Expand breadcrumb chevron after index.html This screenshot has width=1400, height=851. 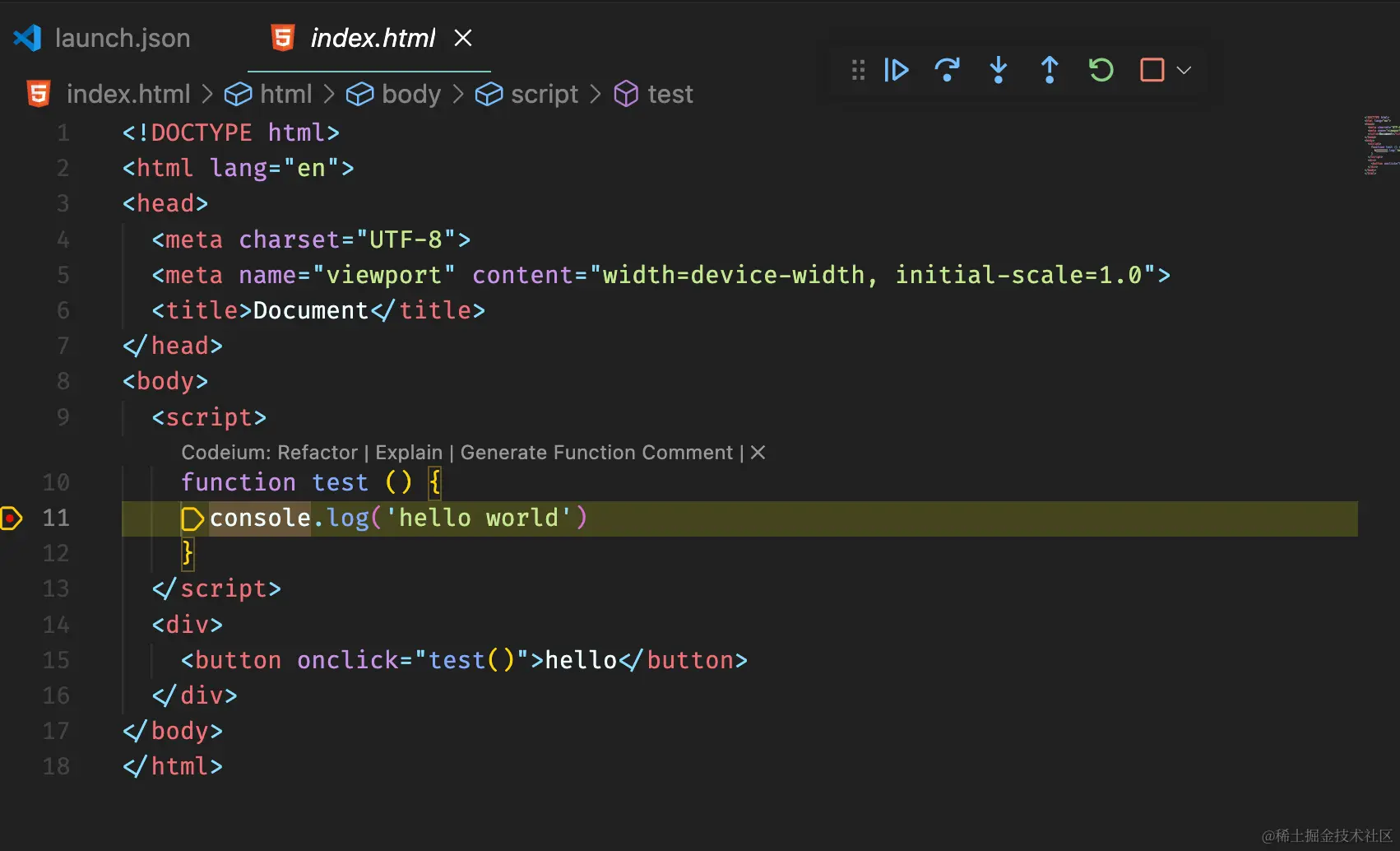tap(207, 94)
